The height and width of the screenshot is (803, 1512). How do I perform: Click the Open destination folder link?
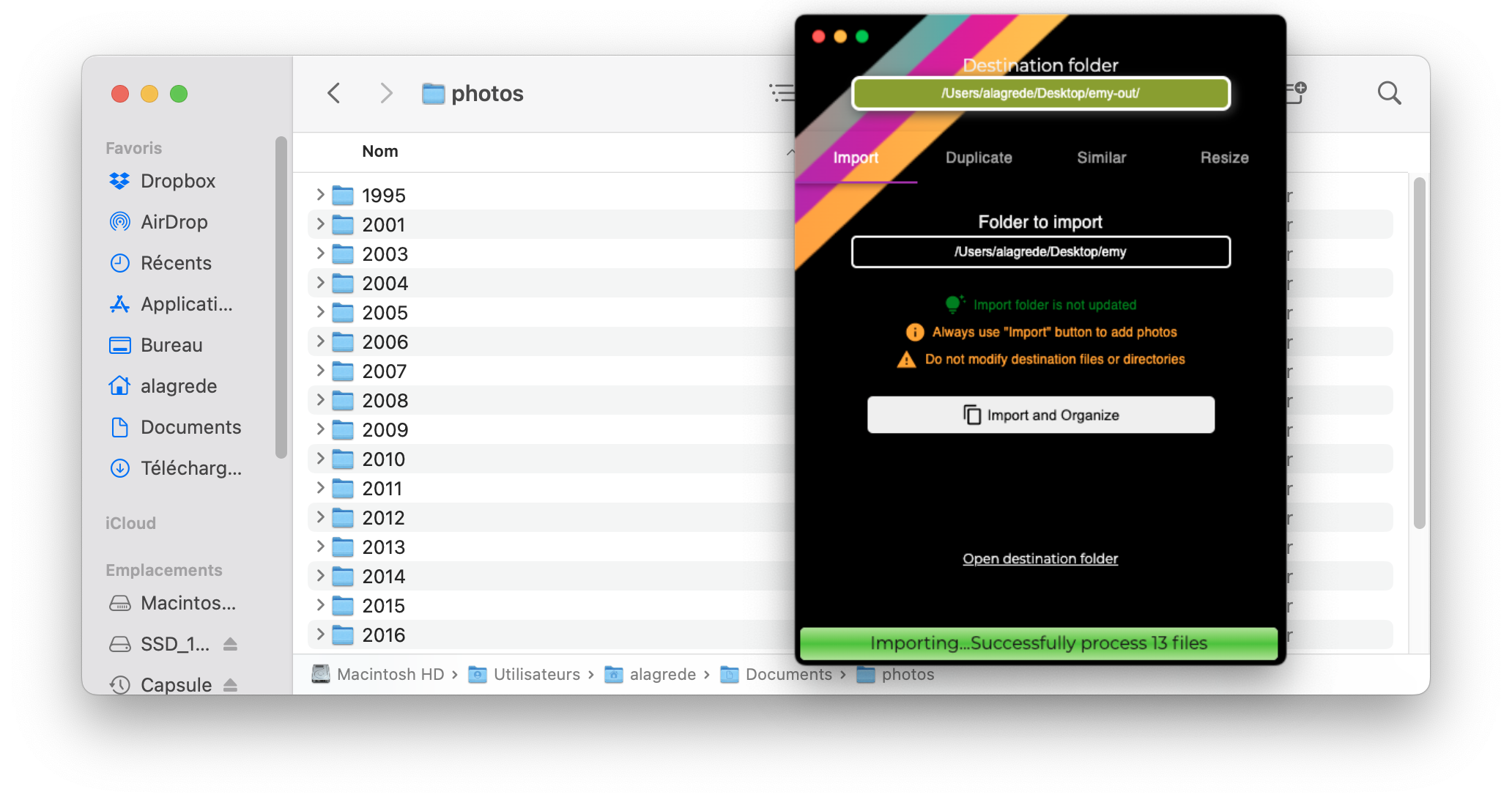pyautogui.click(x=1040, y=559)
